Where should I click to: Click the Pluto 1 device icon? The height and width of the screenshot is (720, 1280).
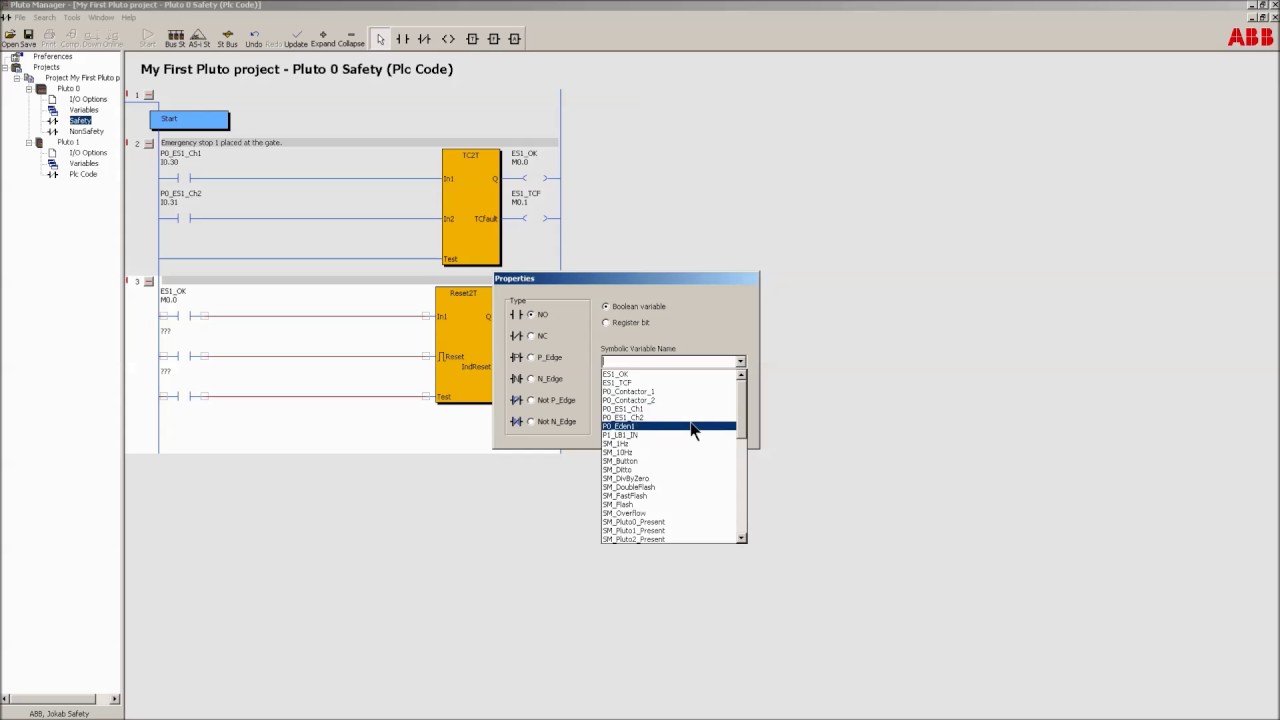[40, 142]
